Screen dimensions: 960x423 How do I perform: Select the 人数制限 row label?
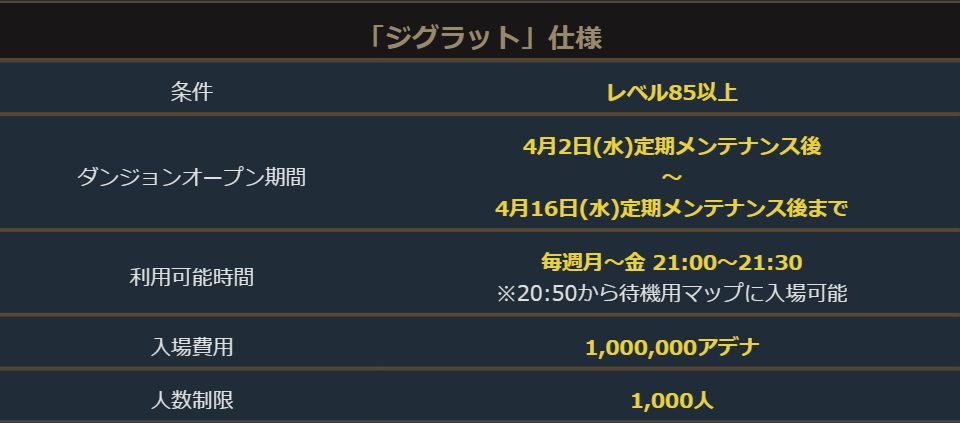[x=192, y=400]
